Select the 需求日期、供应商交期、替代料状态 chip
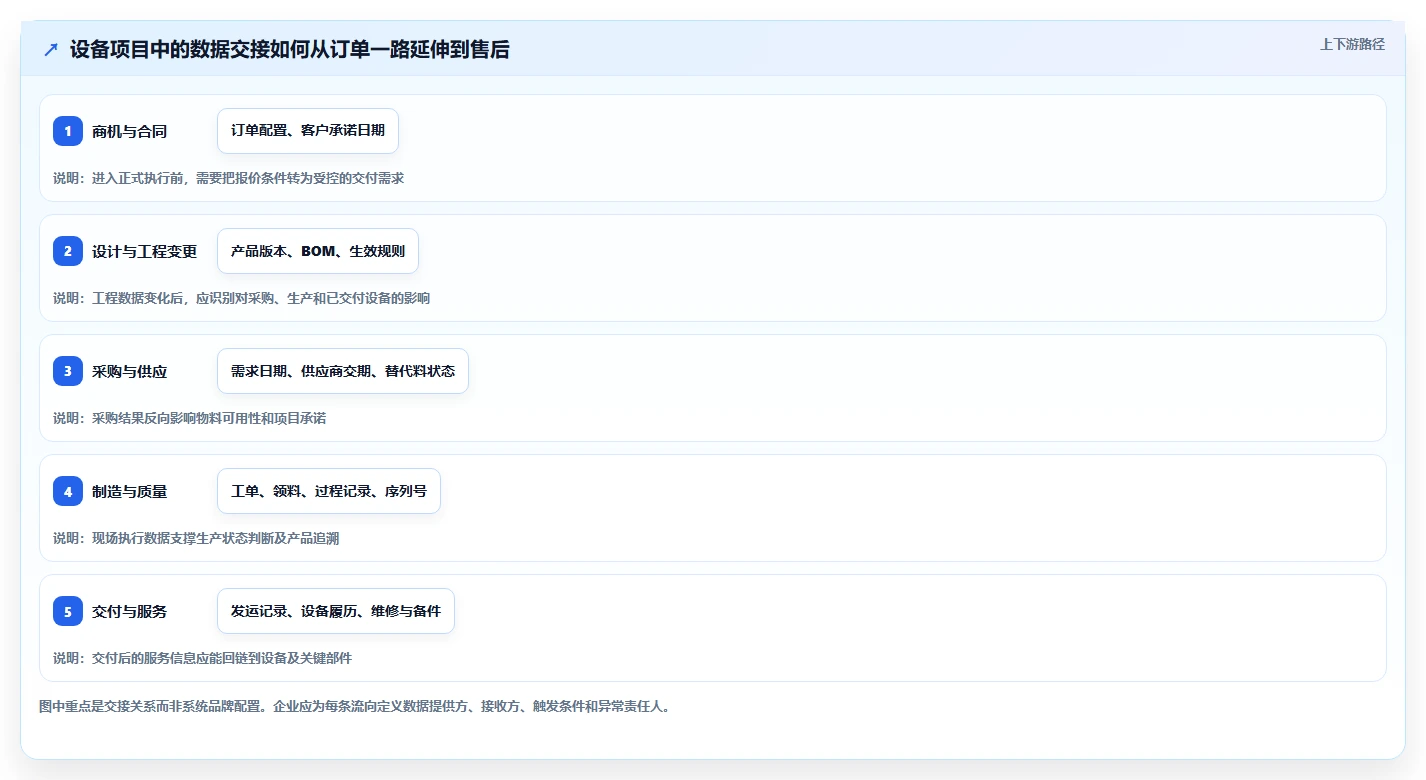Viewport: 1426px width, 780px height. 343,371
